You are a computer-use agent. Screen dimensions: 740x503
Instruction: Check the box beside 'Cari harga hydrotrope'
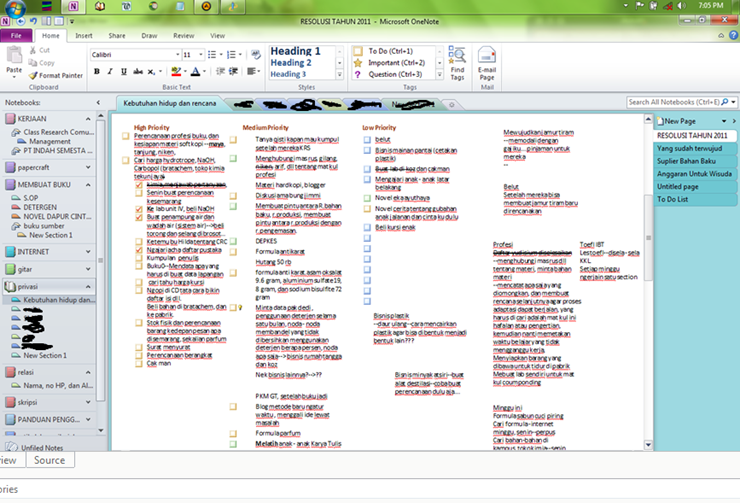click(x=126, y=160)
